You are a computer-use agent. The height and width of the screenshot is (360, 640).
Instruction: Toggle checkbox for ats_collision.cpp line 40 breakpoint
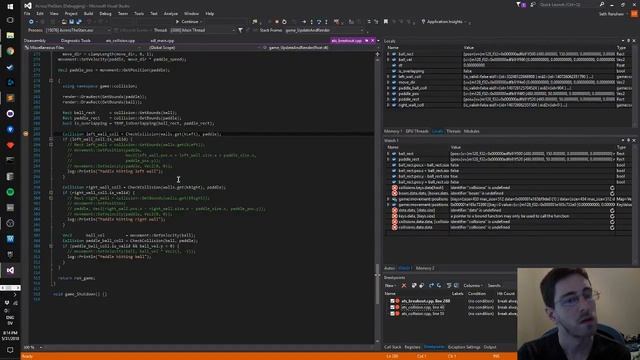[x=392, y=307]
